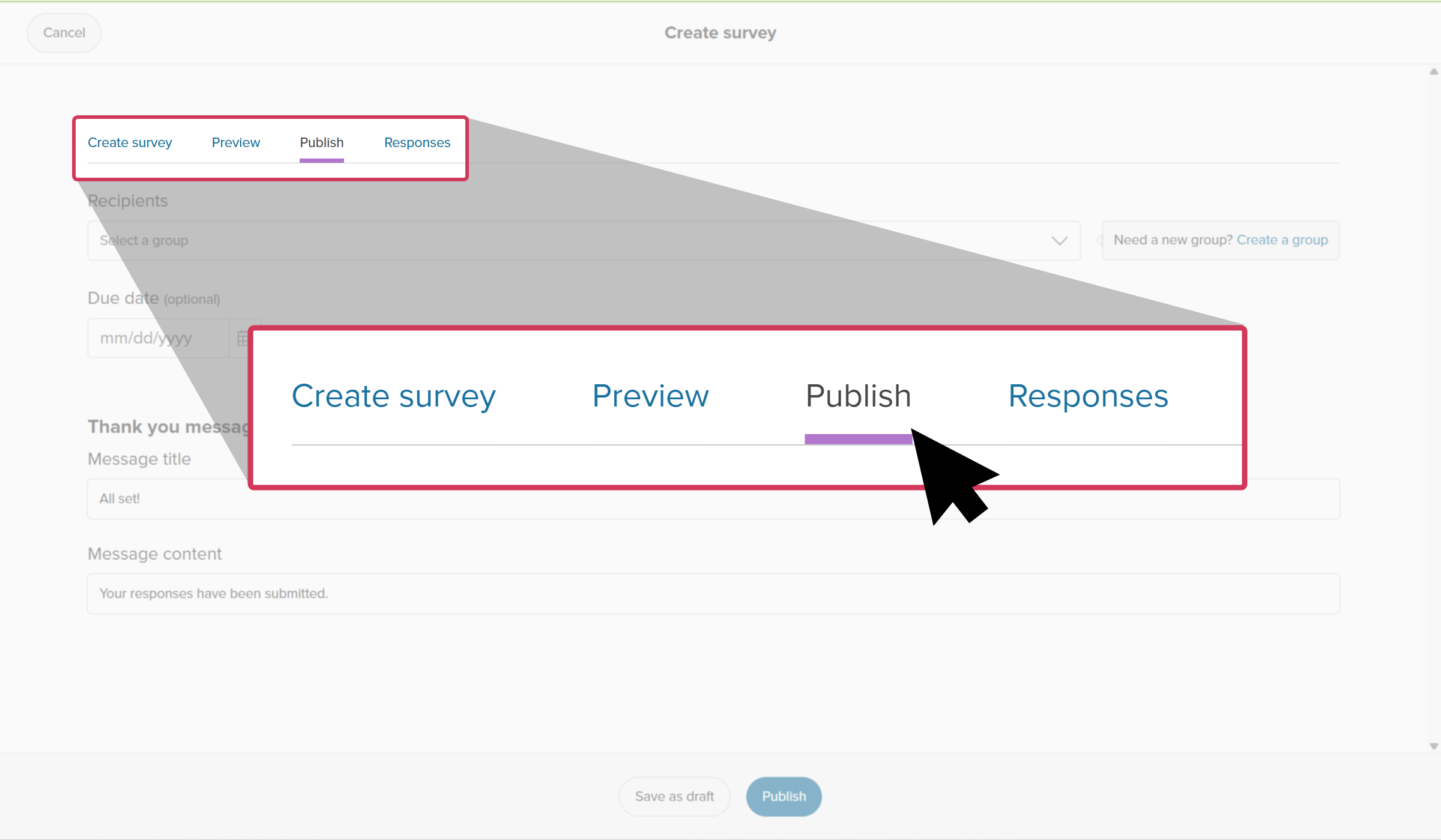This screenshot has width=1441, height=840.
Task: Focus the mm/dd/yyyy due date field
Action: (158, 338)
